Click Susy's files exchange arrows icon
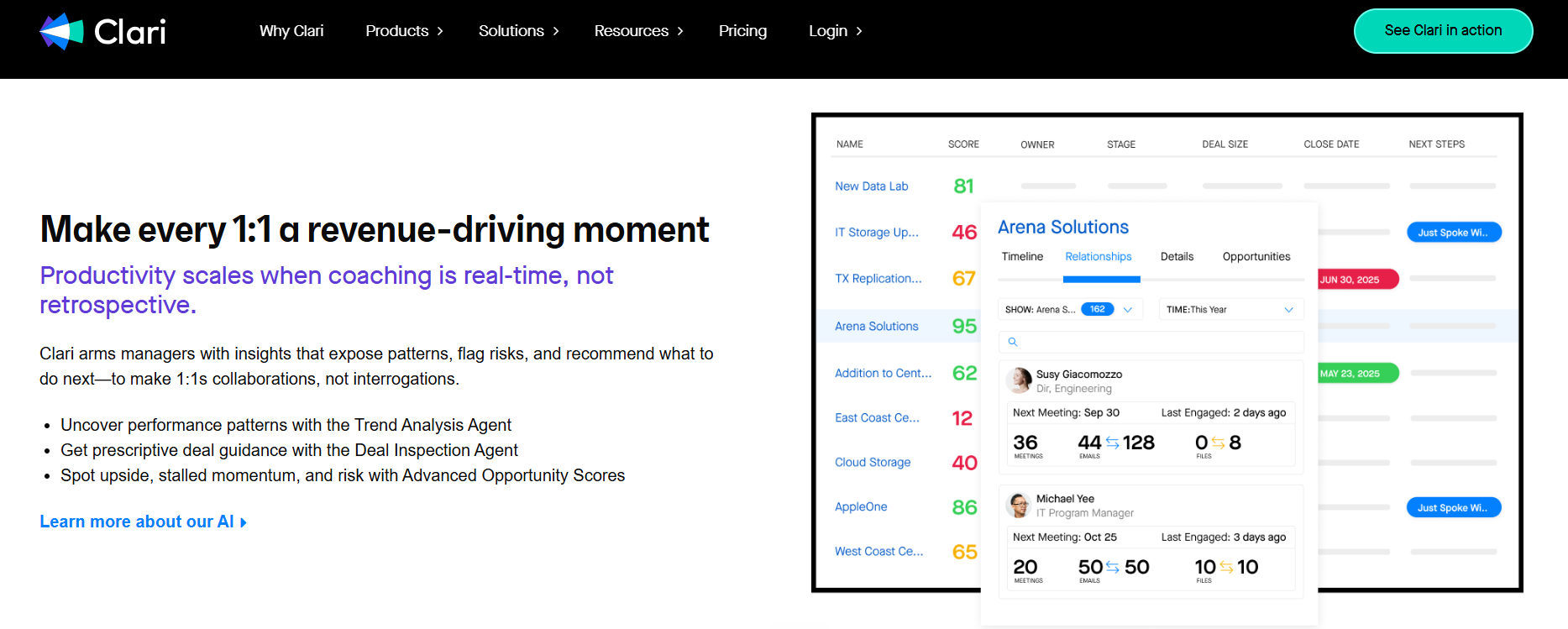Image resolution: width=1568 pixels, height=629 pixels. [x=1218, y=443]
